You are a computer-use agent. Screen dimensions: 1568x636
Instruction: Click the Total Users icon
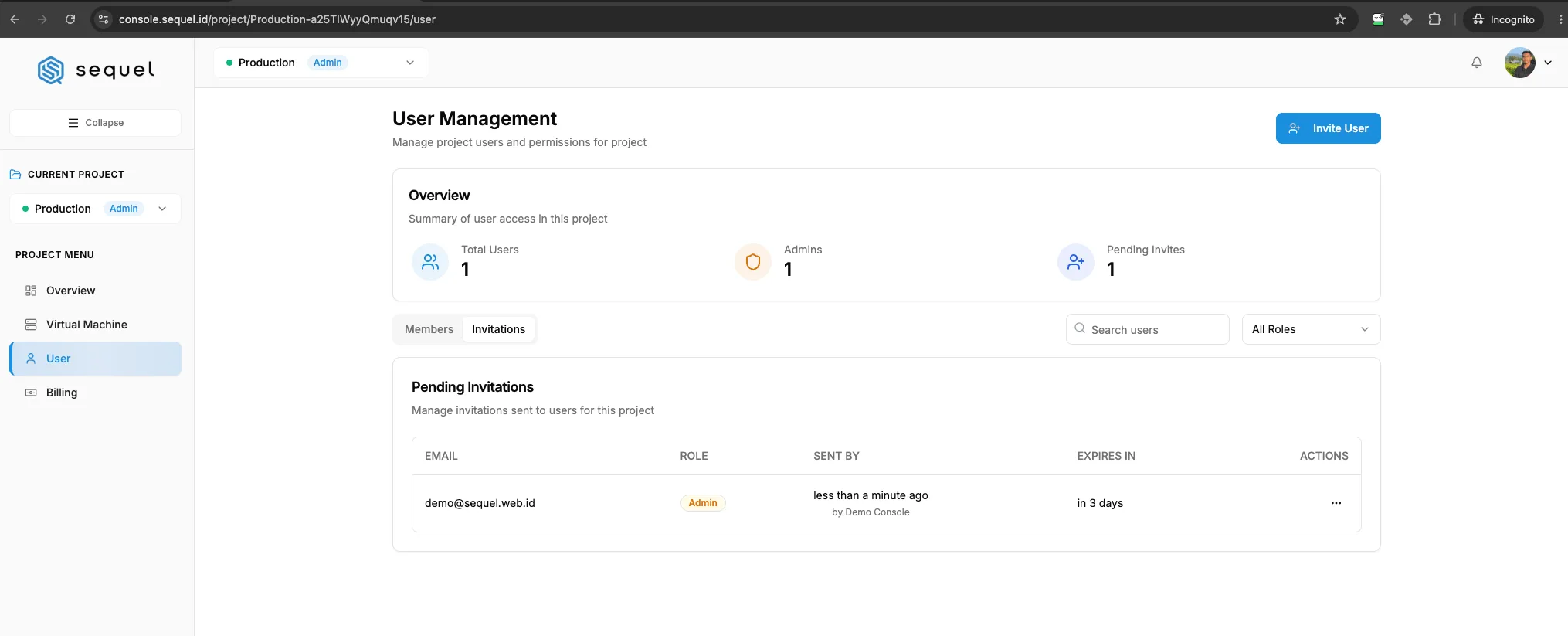point(430,262)
